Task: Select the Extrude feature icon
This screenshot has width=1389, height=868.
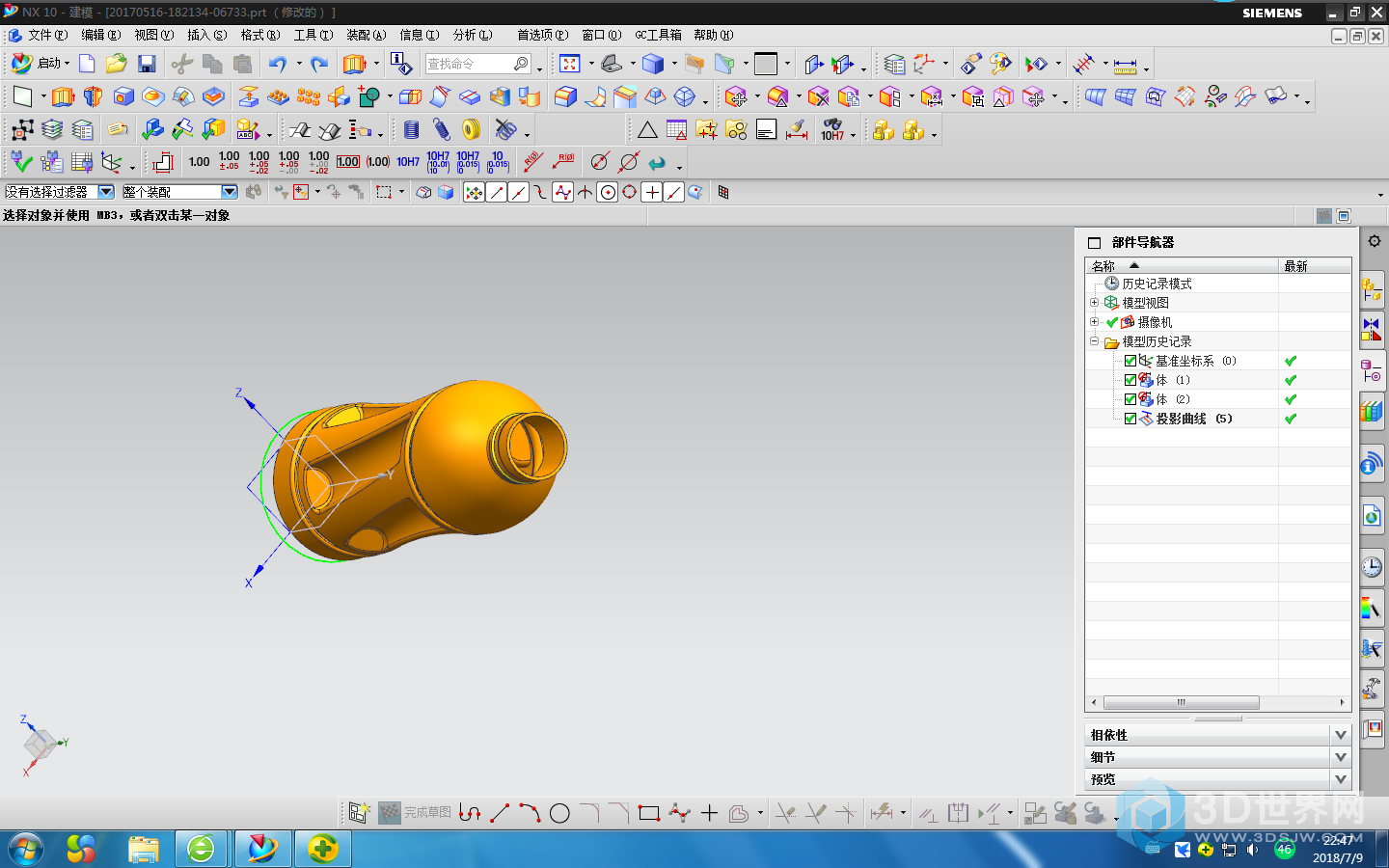Action: pos(63,96)
